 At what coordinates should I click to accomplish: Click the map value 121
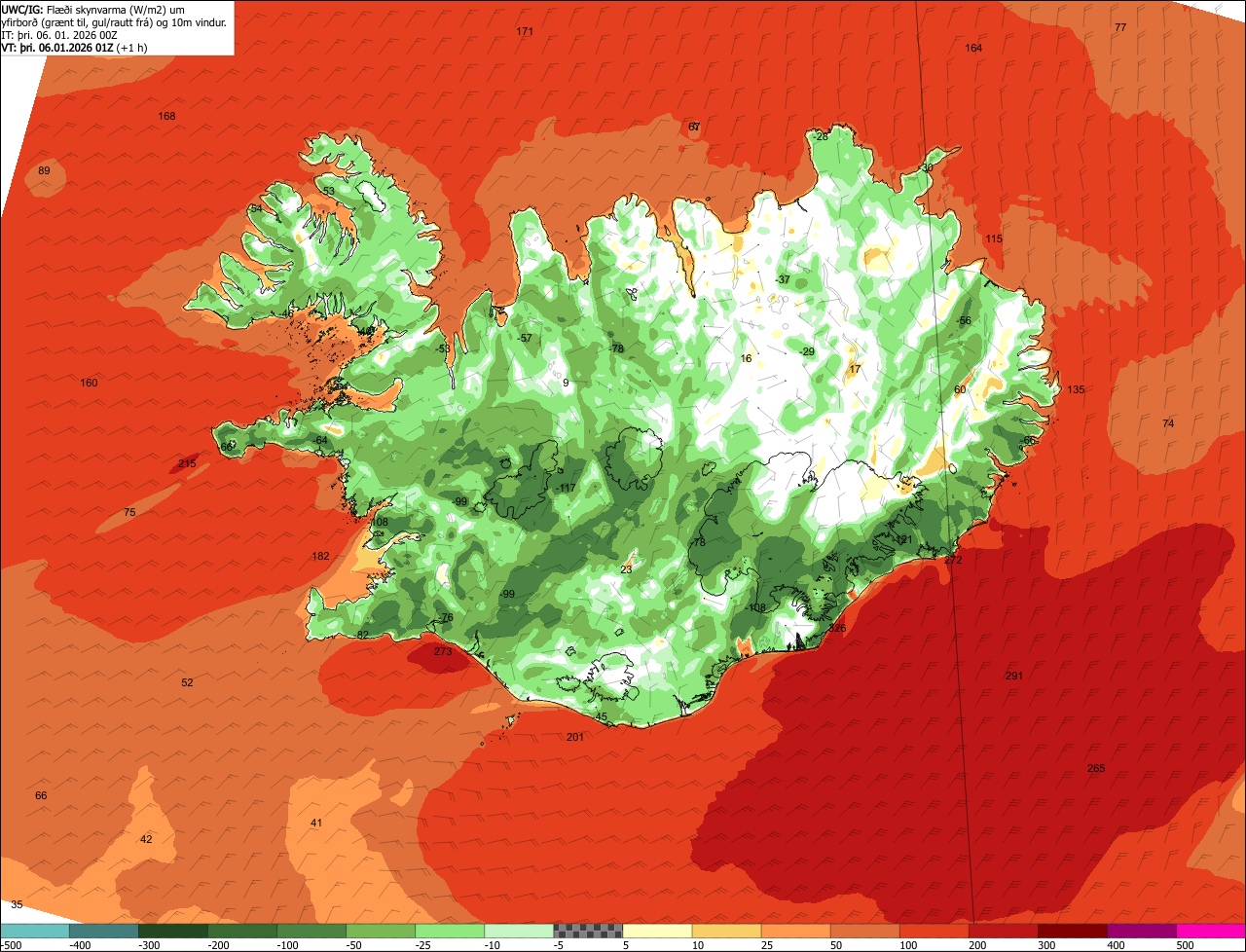[905, 539]
